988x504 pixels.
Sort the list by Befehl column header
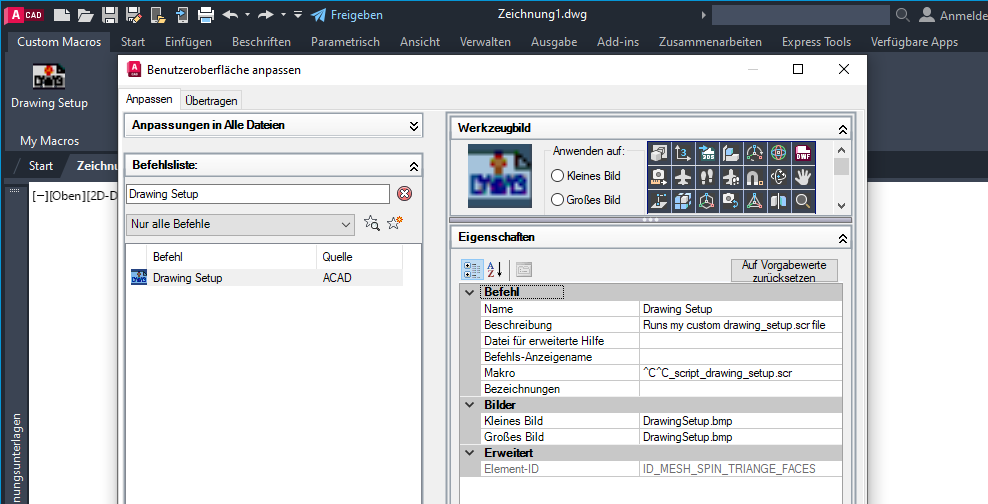231,257
